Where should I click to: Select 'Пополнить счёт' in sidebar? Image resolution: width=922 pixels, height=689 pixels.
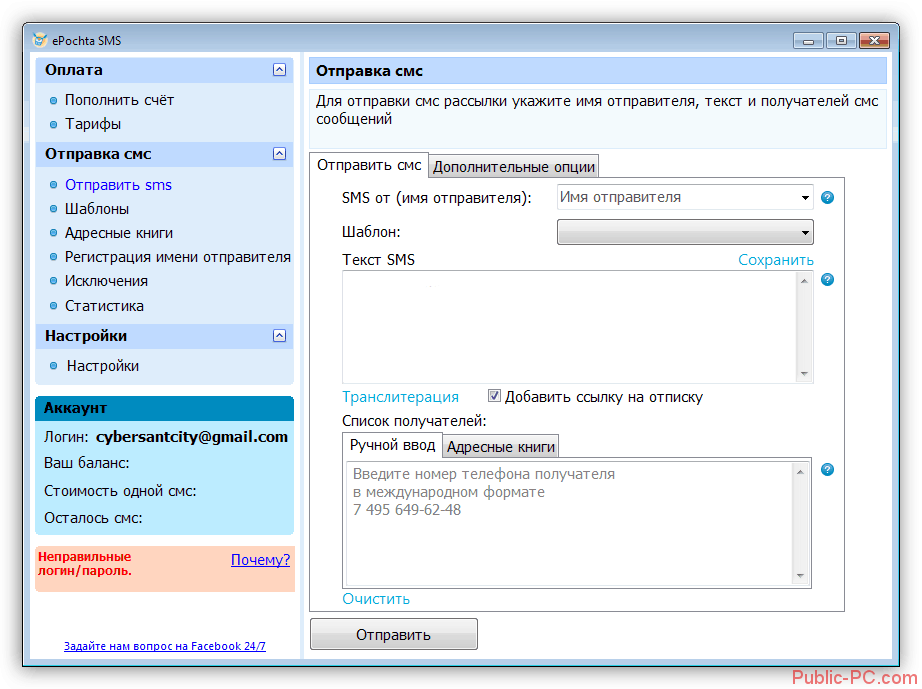(x=119, y=100)
